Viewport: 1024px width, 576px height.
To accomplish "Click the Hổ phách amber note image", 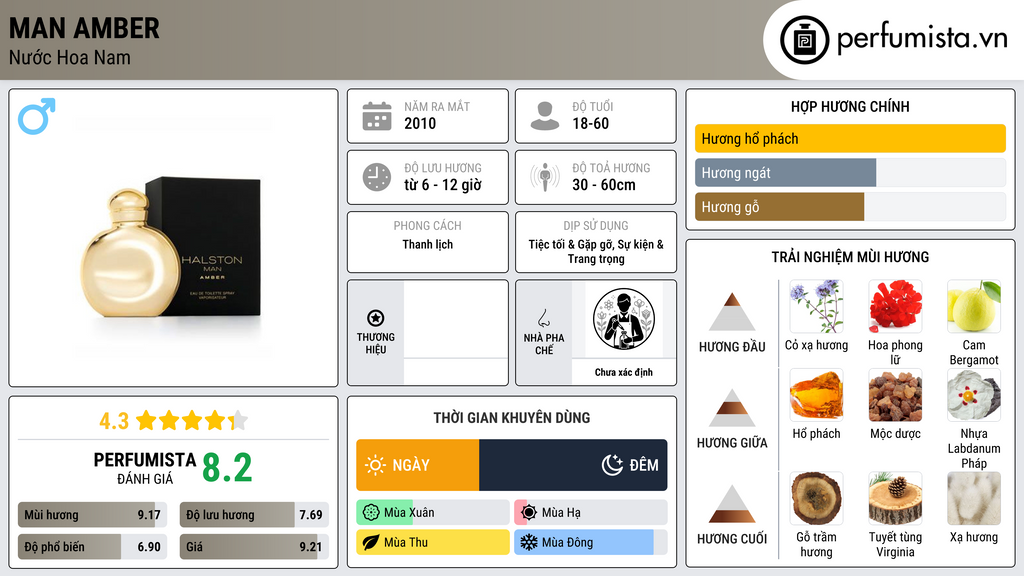I will [816, 395].
